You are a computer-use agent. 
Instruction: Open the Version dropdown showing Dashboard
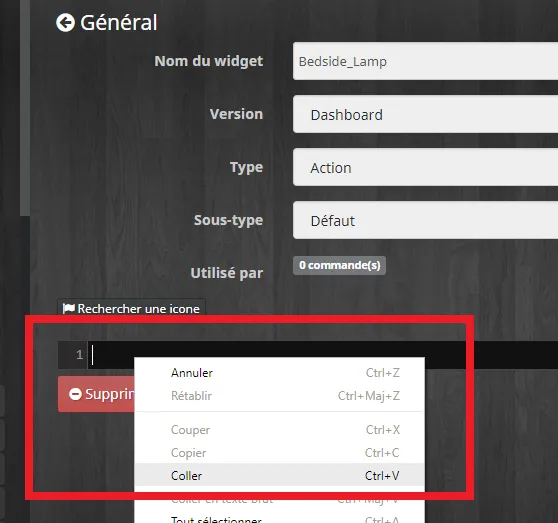(x=425, y=114)
